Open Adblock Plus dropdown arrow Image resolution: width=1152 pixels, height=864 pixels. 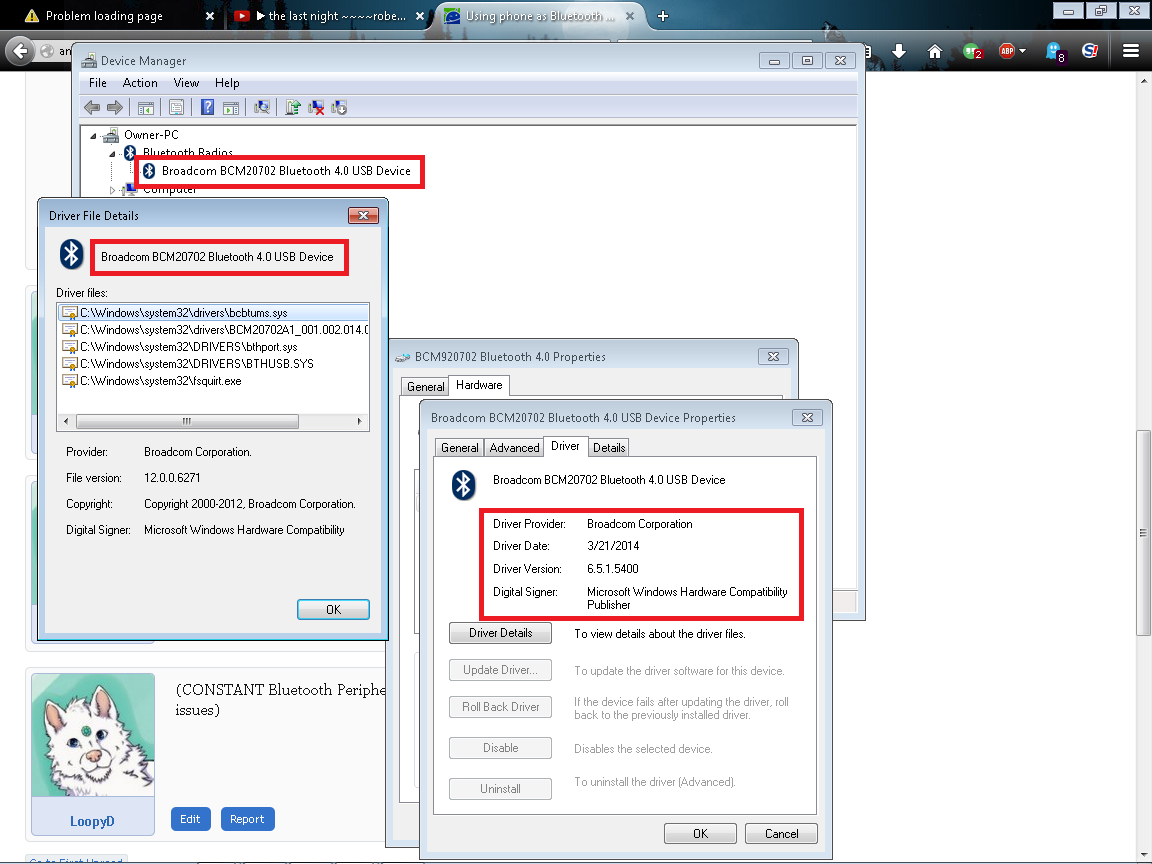tap(1023, 52)
